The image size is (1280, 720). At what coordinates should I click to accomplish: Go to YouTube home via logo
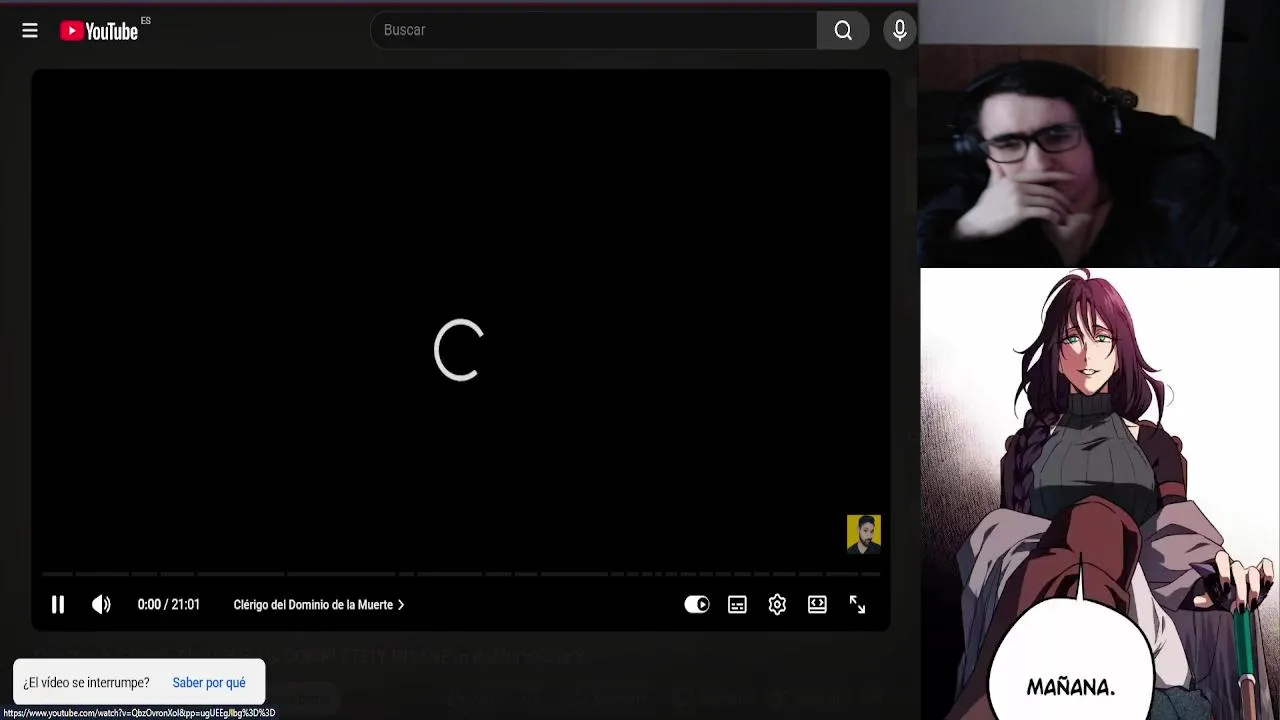click(99, 31)
